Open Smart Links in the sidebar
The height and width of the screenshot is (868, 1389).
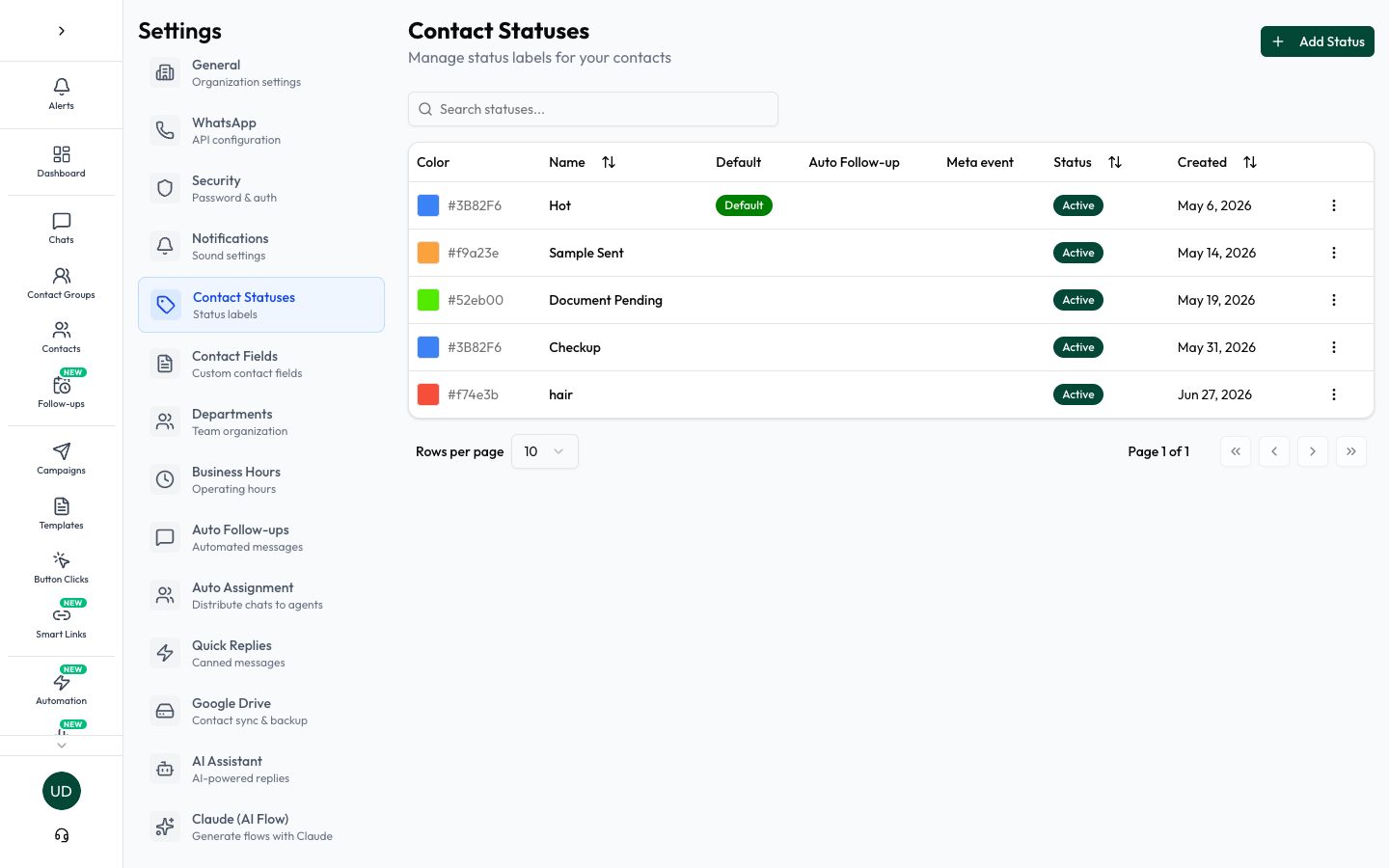tap(61, 621)
